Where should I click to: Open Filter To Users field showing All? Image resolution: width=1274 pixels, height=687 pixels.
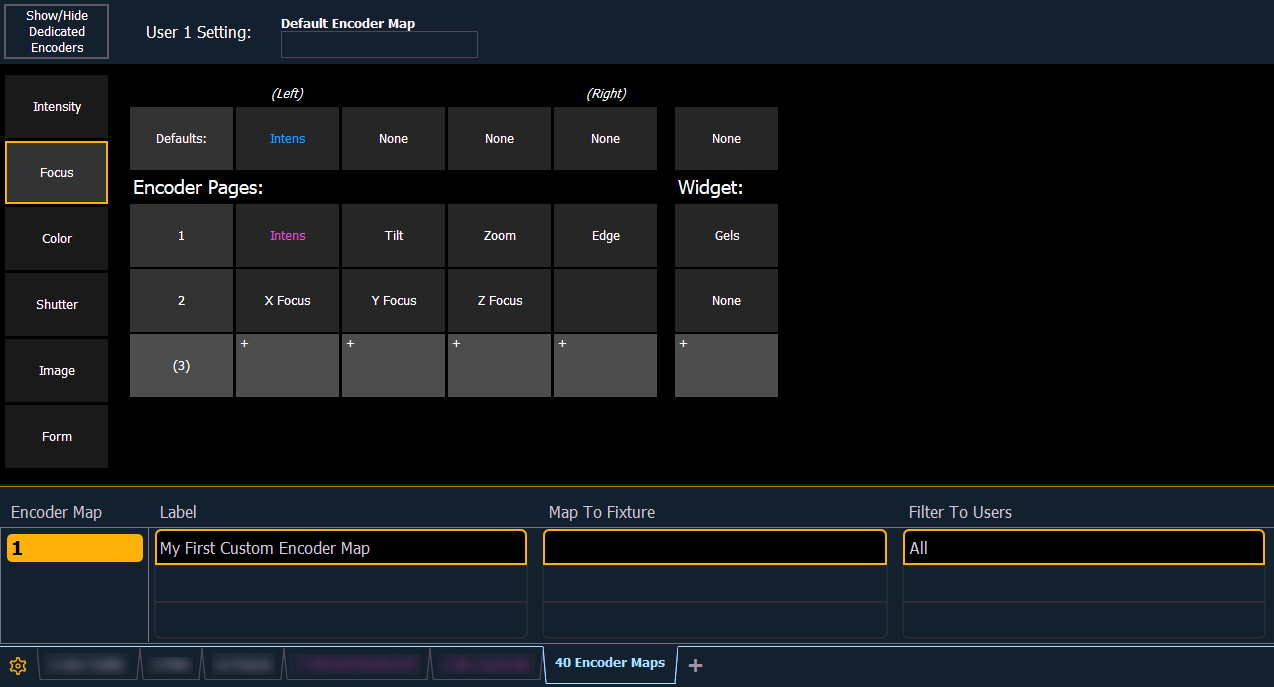pos(1083,548)
